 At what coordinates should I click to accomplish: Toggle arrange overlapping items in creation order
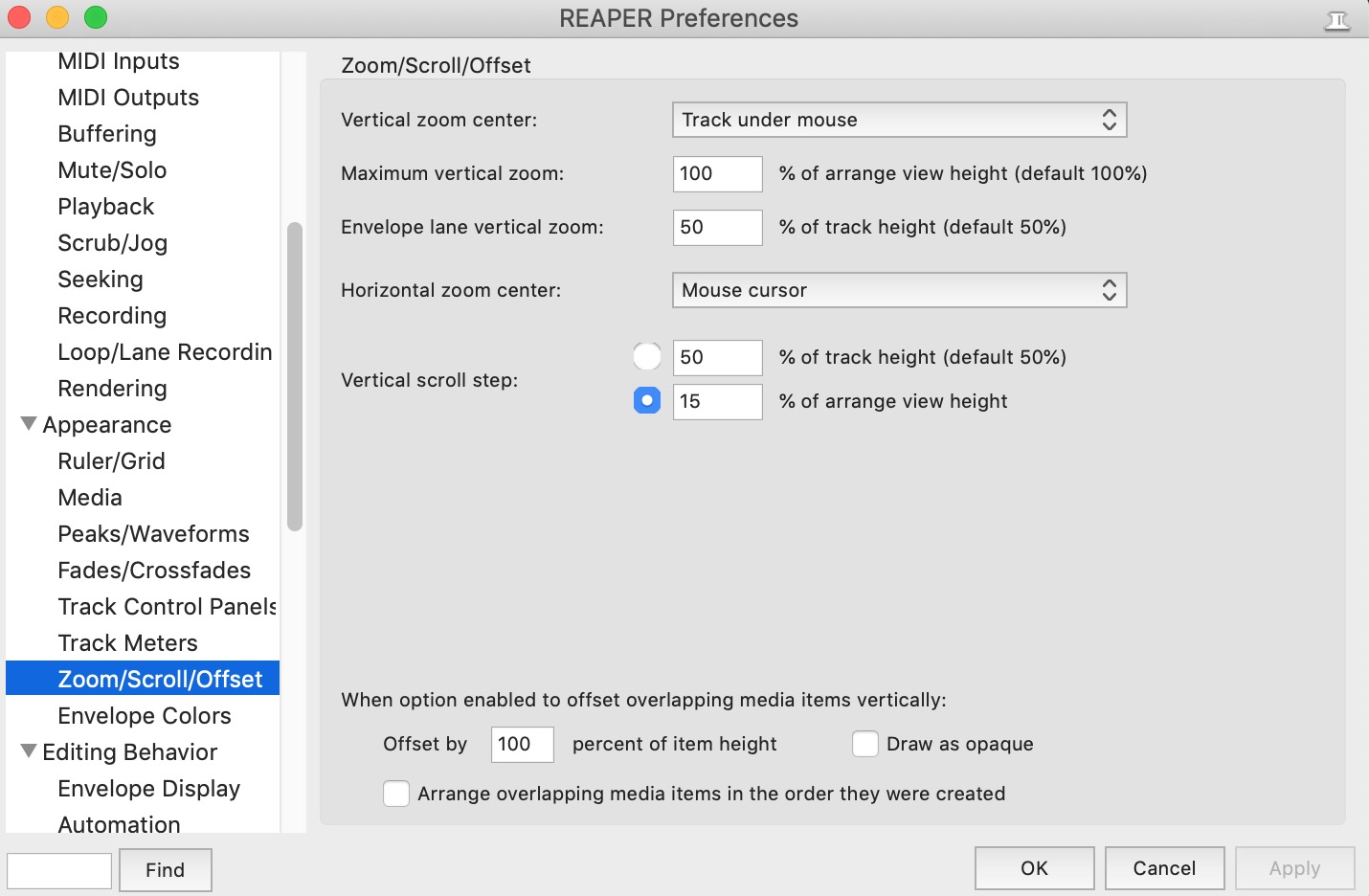[x=396, y=794]
